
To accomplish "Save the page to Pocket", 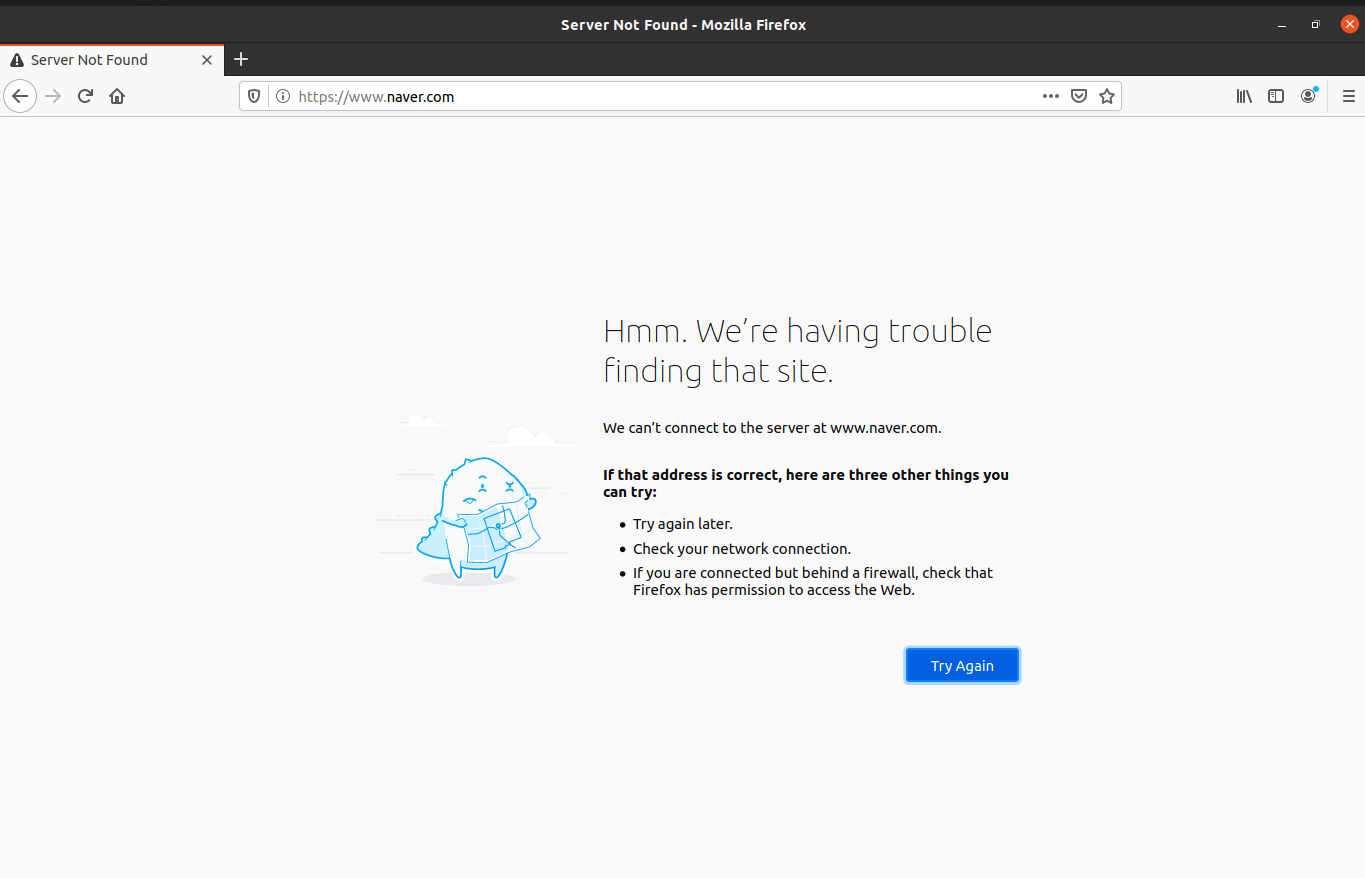I will [1079, 96].
